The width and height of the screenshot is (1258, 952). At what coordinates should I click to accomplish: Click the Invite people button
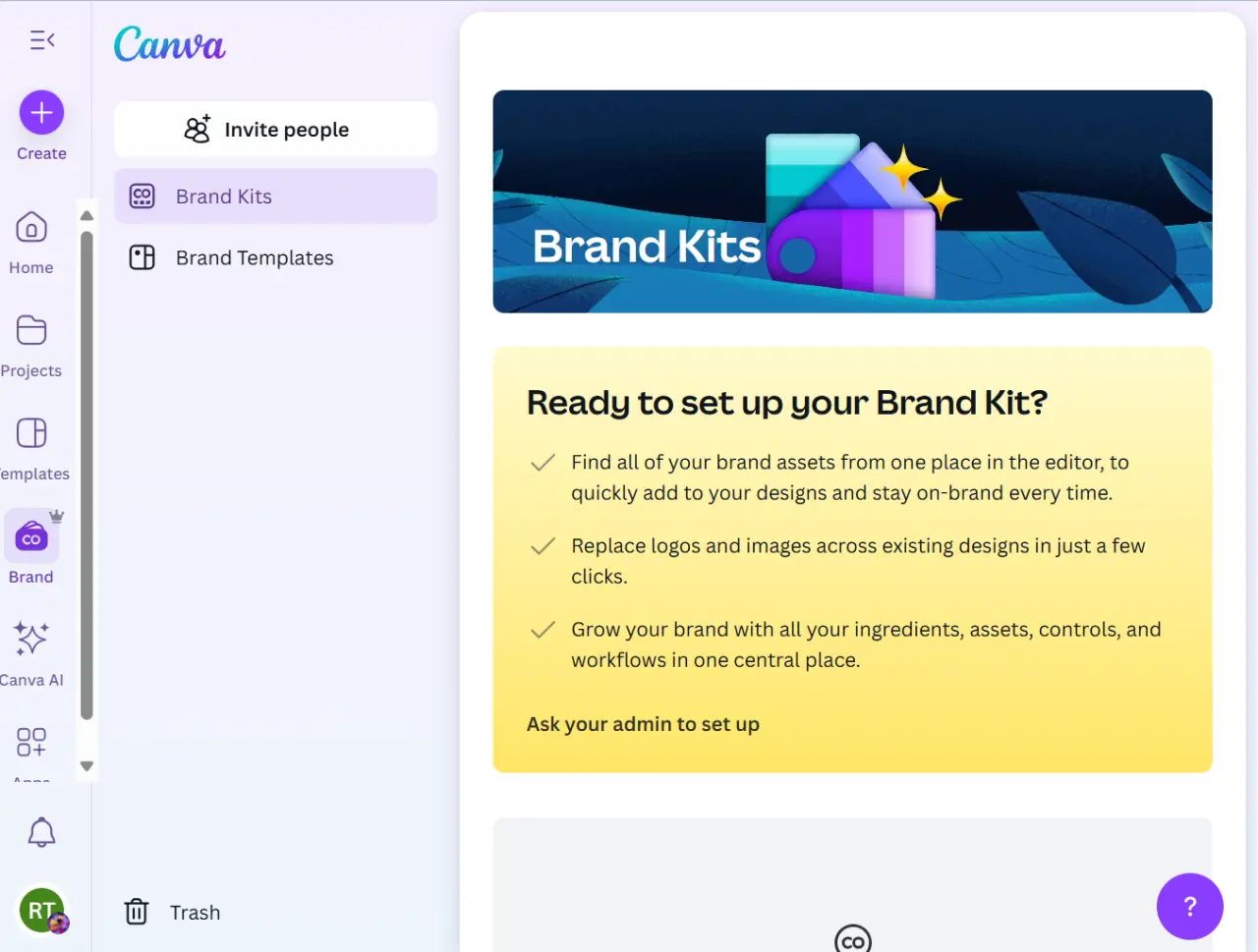pyautogui.click(x=275, y=129)
